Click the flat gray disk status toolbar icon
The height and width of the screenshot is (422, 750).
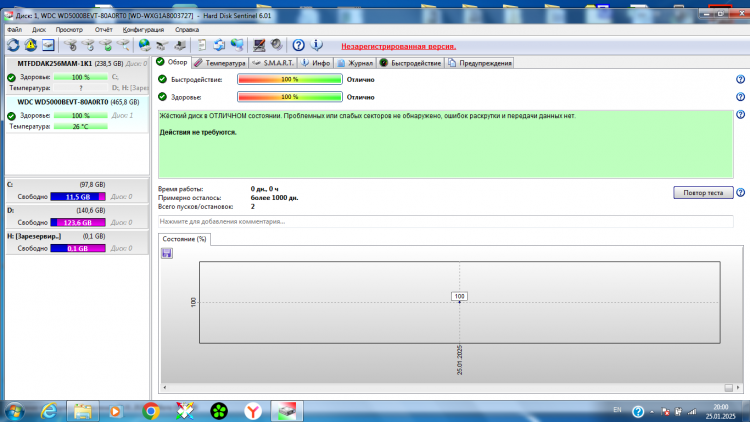(162, 45)
